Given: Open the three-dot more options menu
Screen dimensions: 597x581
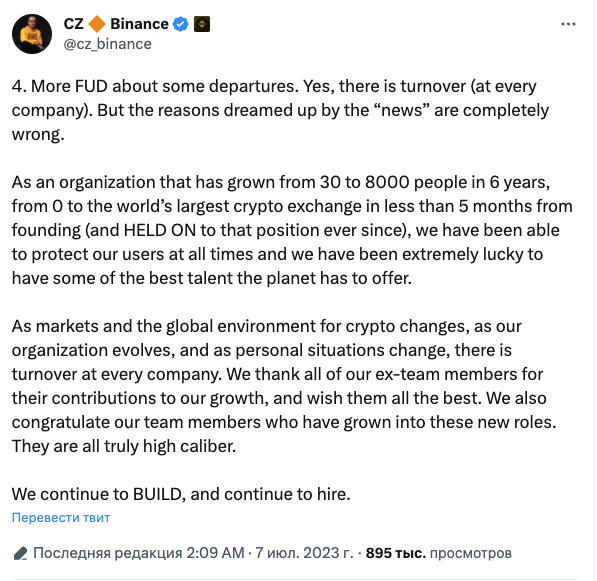Looking at the screenshot, I should [568, 24].
